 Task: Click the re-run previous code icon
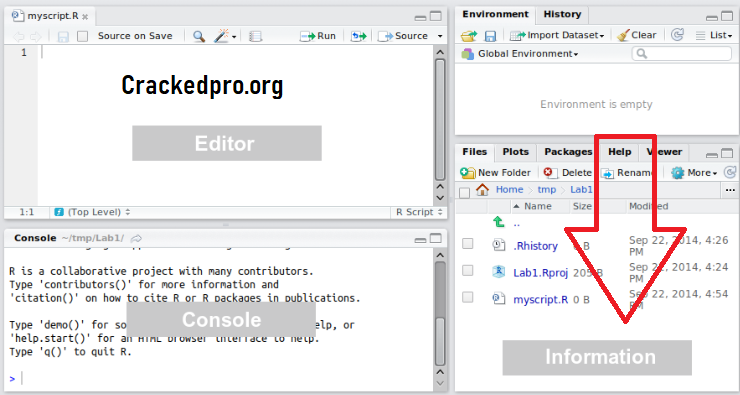359,36
